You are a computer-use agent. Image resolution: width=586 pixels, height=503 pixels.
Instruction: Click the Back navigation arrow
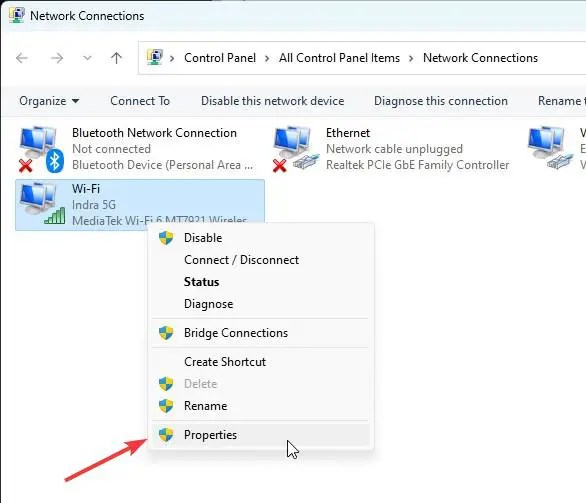point(22,58)
